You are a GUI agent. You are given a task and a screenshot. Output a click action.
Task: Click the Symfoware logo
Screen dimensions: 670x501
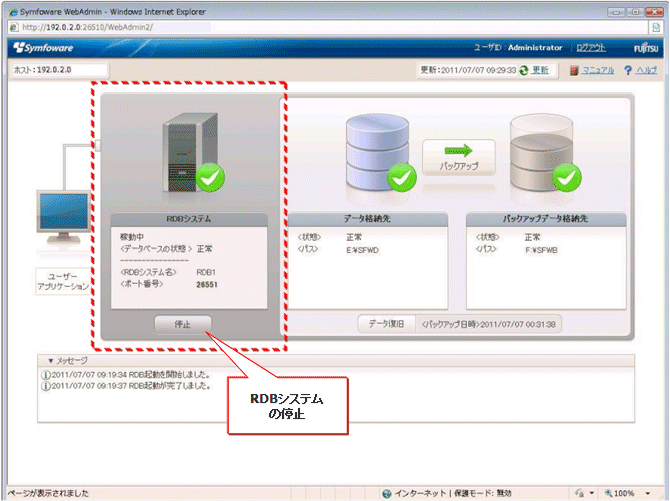tap(43, 48)
